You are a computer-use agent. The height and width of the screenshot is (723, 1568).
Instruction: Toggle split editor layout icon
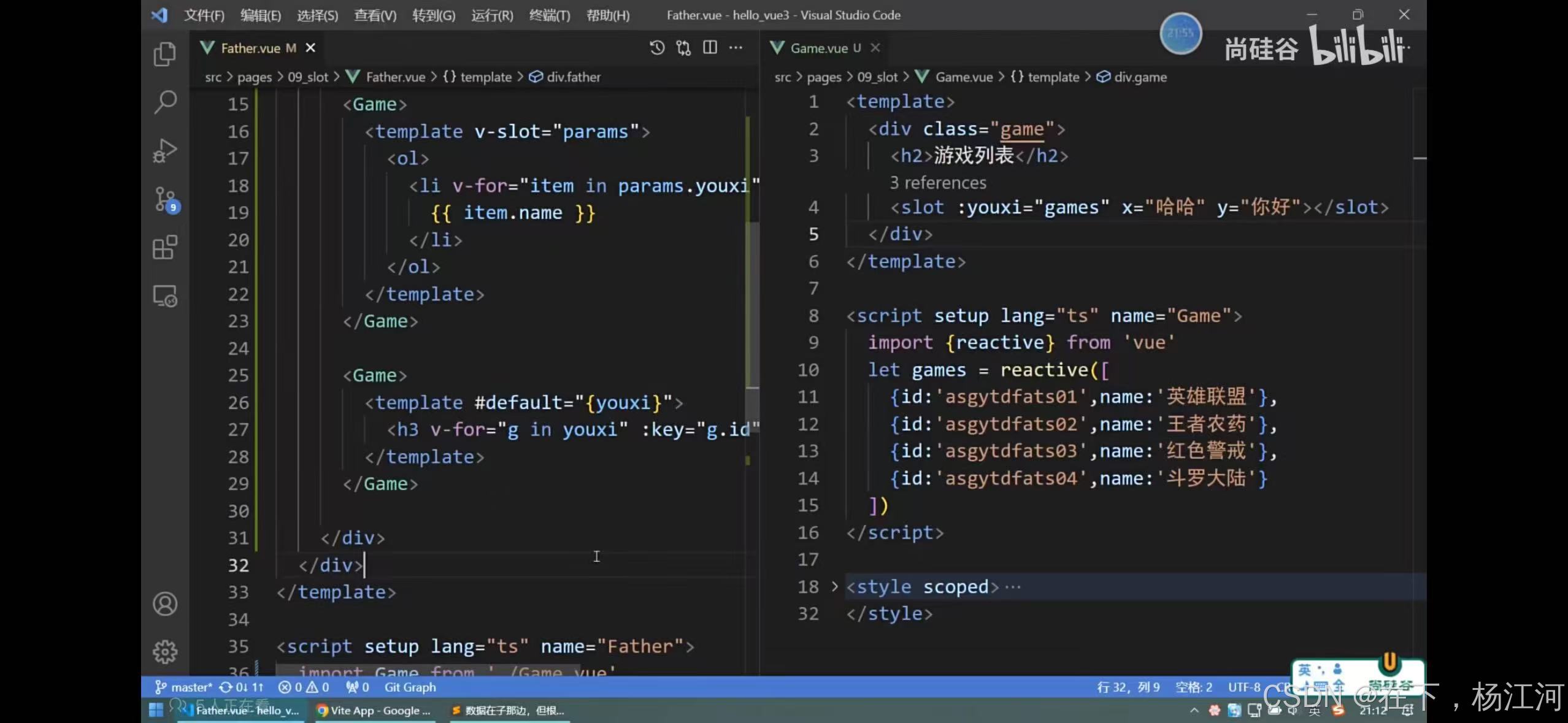710,48
